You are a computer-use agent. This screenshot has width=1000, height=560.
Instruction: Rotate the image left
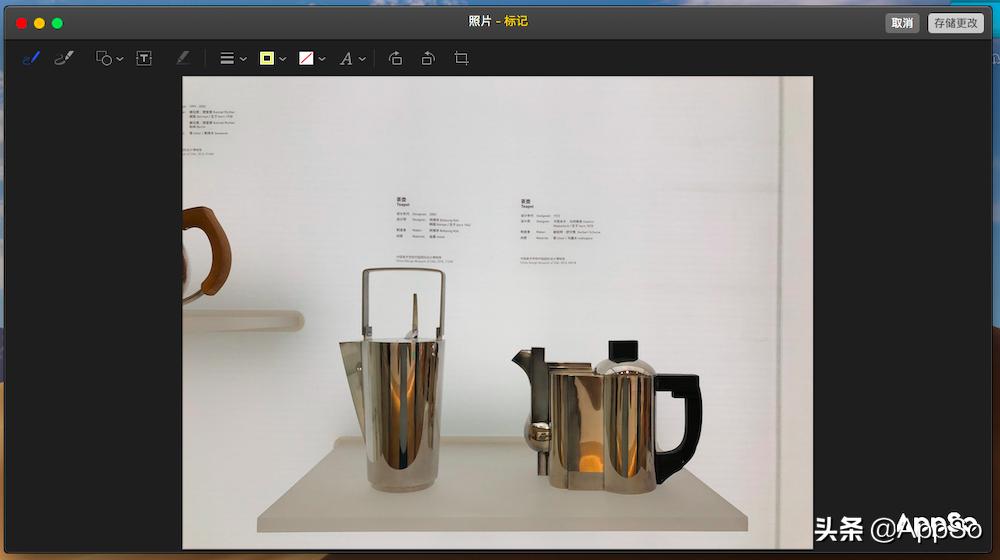tap(395, 59)
